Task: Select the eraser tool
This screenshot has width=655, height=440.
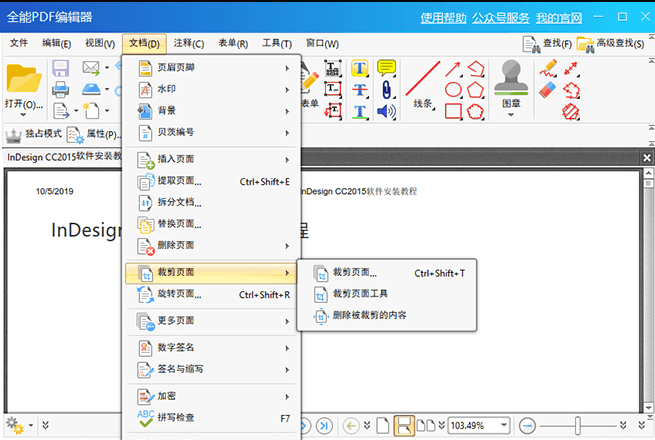Action: click(548, 90)
